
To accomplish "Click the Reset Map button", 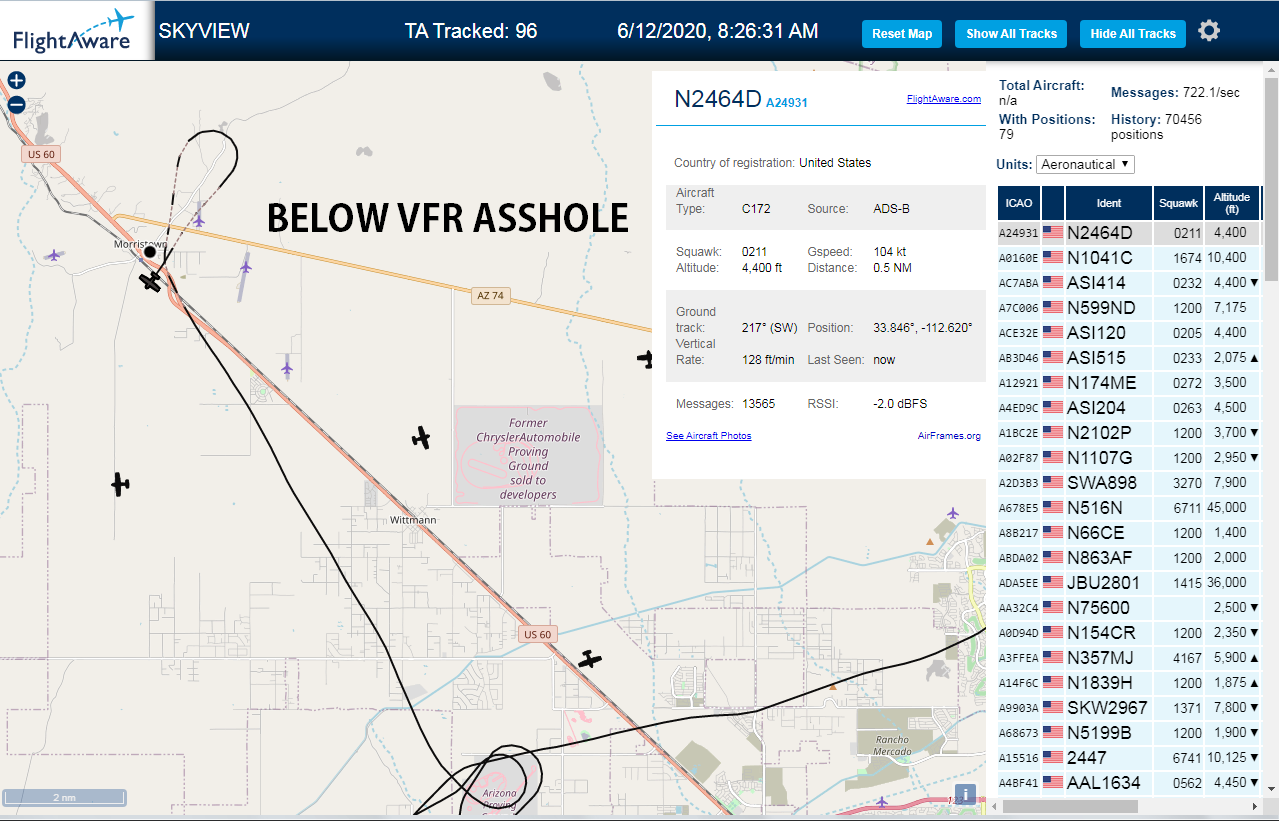I will tap(902, 34).
